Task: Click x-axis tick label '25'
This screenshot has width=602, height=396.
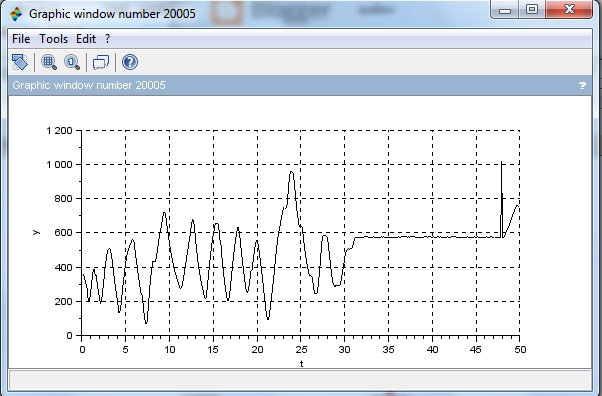Action: [301, 350]
